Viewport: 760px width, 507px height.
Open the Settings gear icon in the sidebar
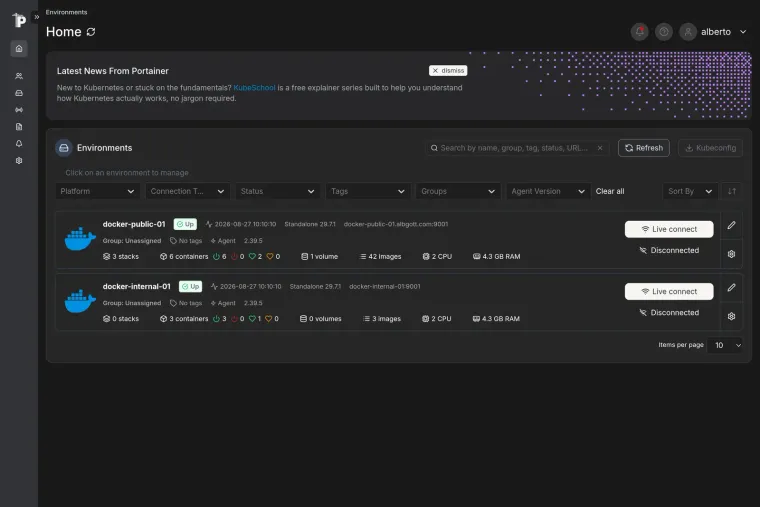coord(19,161)
